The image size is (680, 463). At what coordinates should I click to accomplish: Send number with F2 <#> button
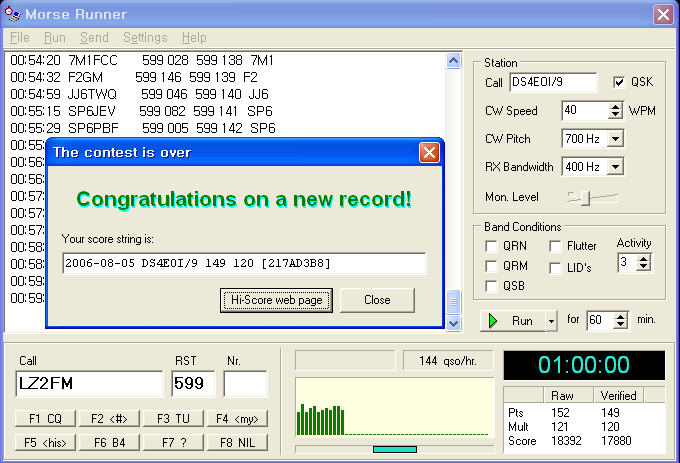click(x=109, y=419)
